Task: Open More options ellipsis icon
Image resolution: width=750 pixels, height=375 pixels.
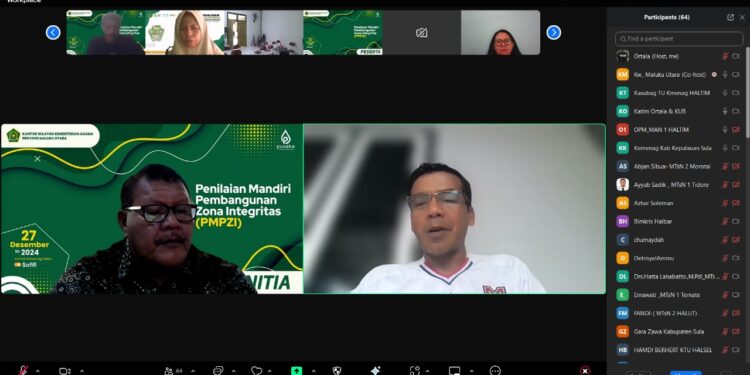Action: coord(495,371)
